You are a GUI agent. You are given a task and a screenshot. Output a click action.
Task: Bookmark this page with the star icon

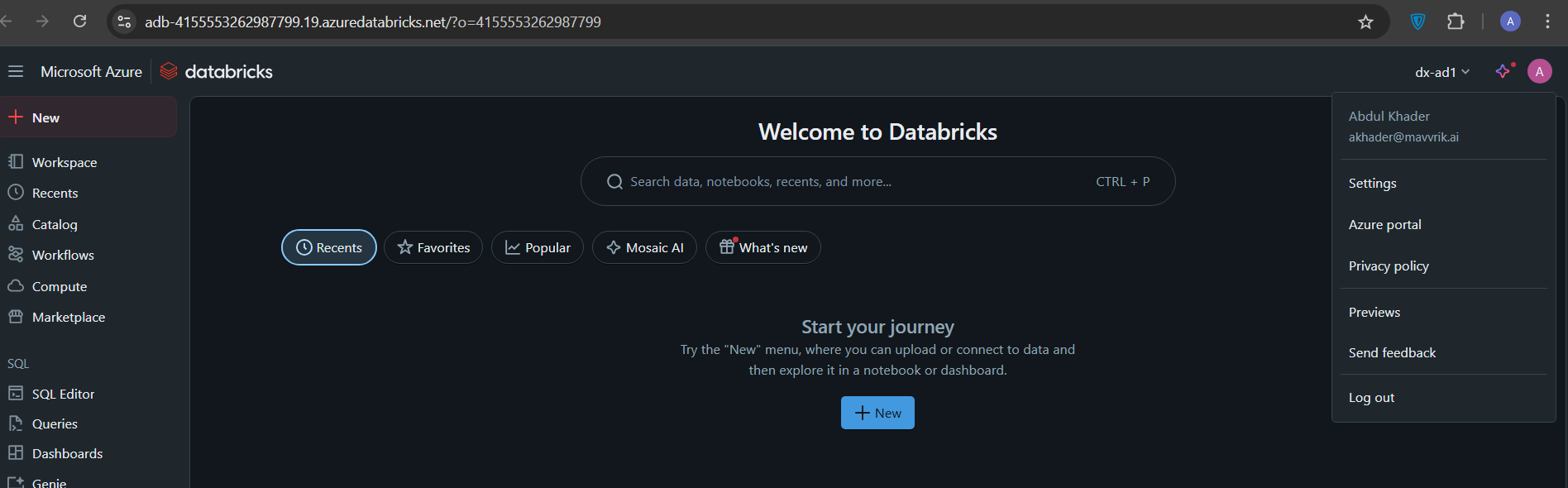pyautogui.click(x=1365, y=22)
